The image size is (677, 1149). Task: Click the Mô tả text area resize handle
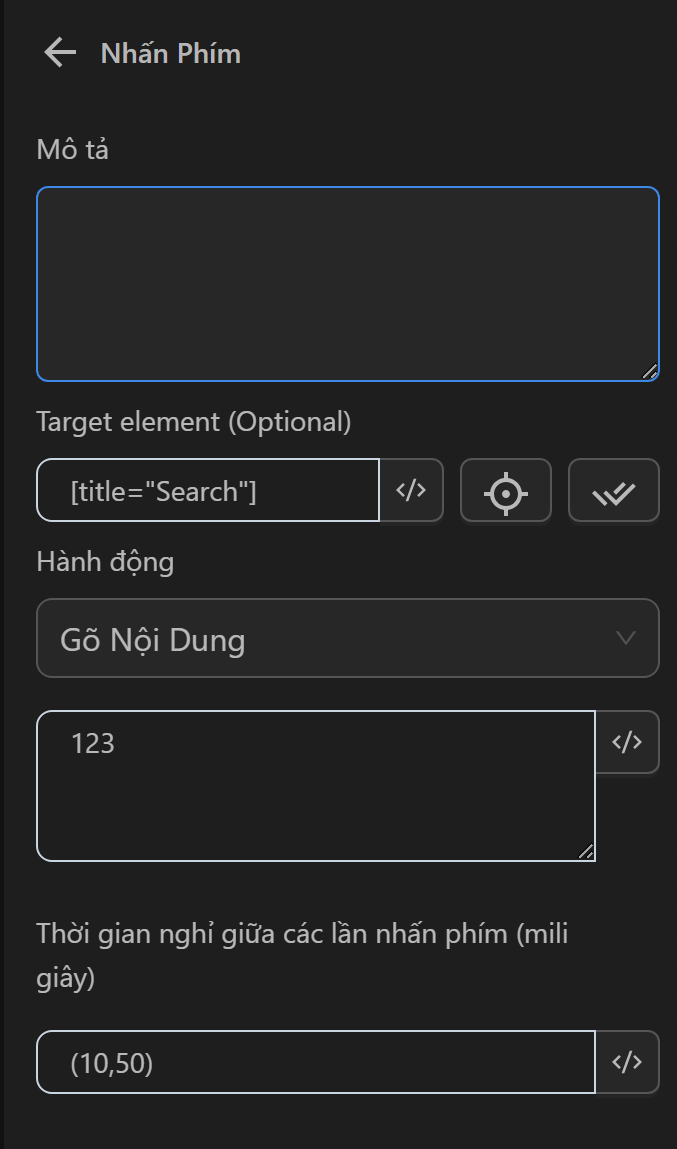(x=649, y=371)
